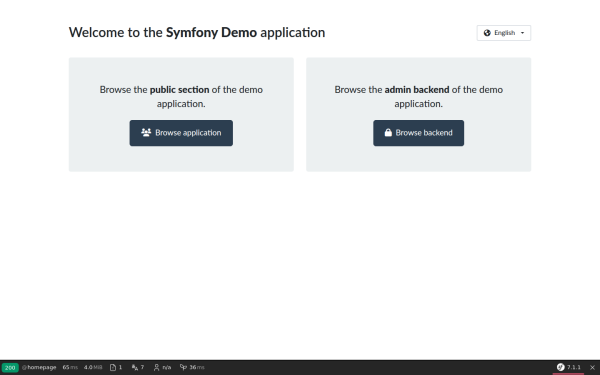The width and height of the screenshot is (600, 375).
Task: Open the @homepage route panel in toolbar
Action: pyautogui.click(x=39, y=367)
